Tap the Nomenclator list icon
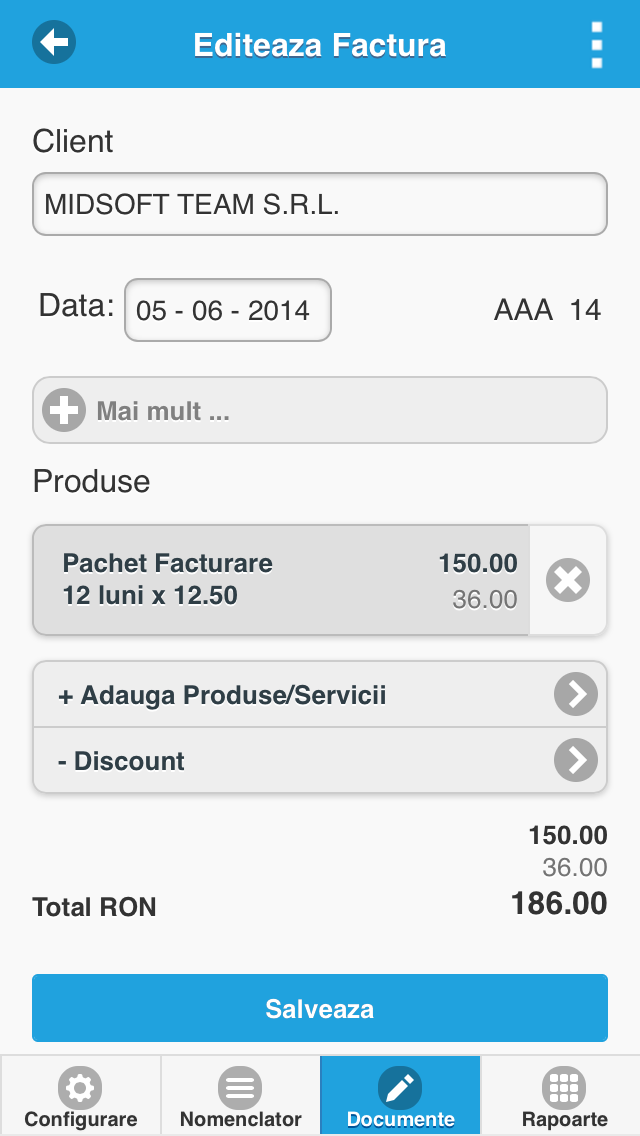Viewport: 640px width, 1136px height. 240,1087
